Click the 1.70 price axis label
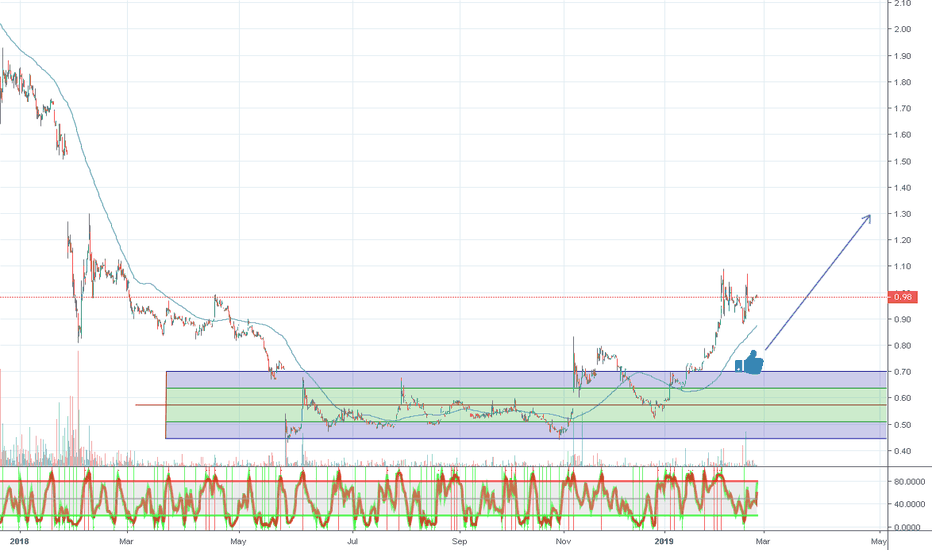 coord(902,108)
